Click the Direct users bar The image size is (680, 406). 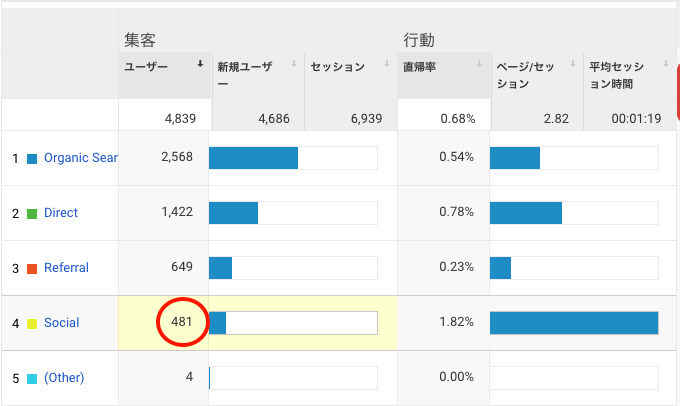233,213
